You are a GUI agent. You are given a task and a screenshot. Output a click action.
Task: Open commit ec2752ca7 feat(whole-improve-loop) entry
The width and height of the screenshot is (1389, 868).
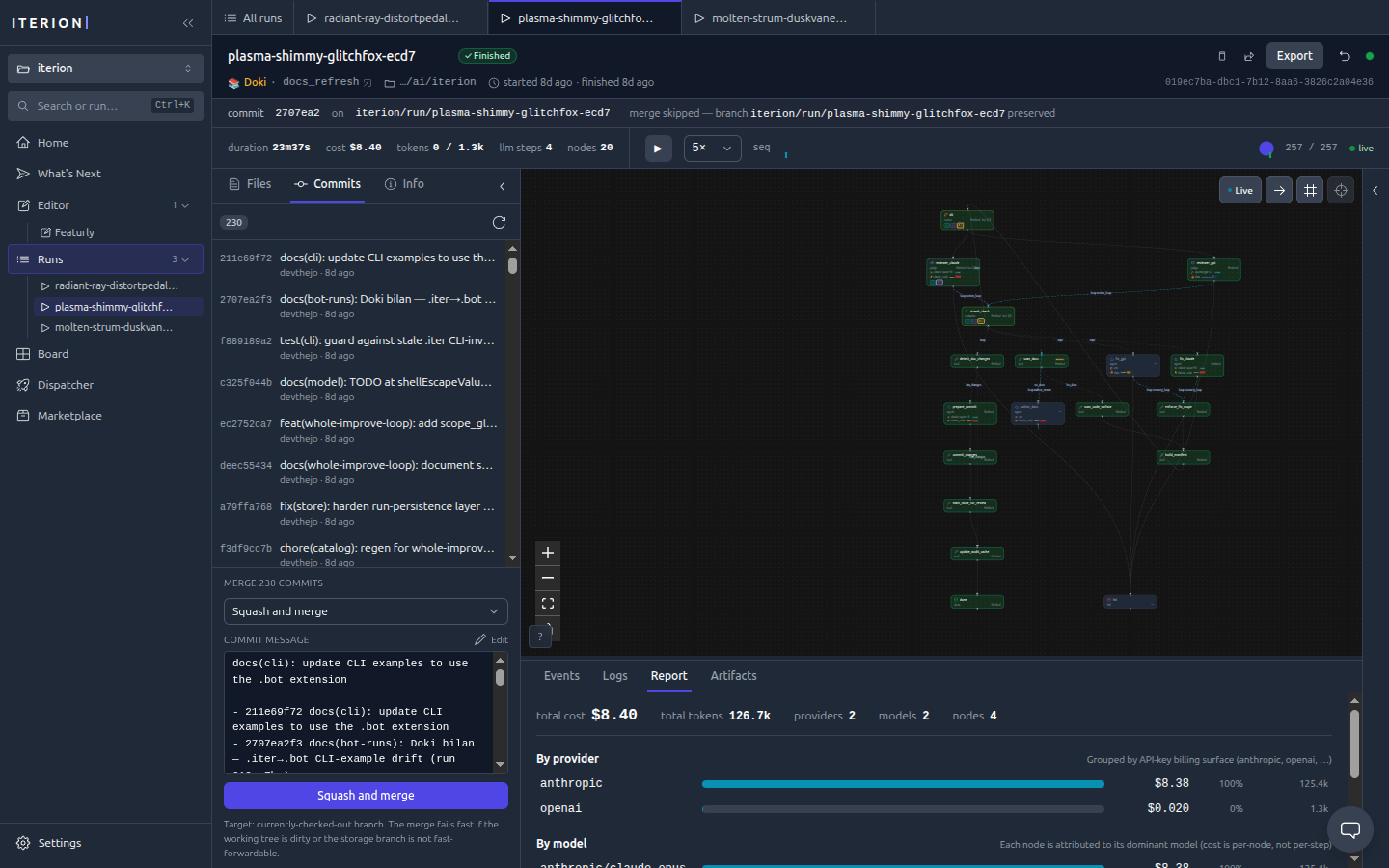pyautogui.click(x=359, y=430)
